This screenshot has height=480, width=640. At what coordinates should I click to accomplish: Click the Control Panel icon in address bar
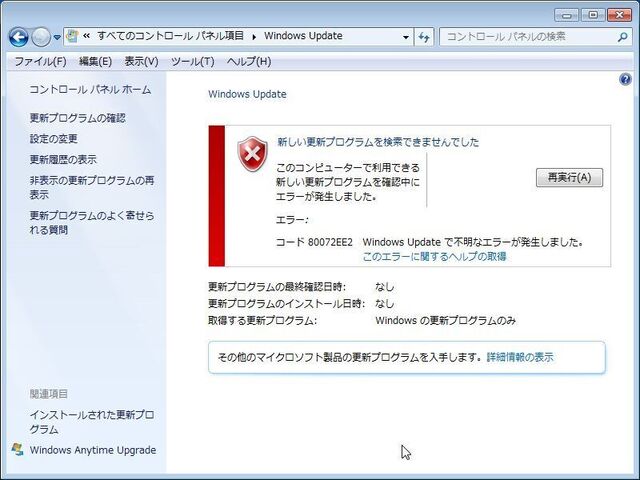tap(72, 36)
